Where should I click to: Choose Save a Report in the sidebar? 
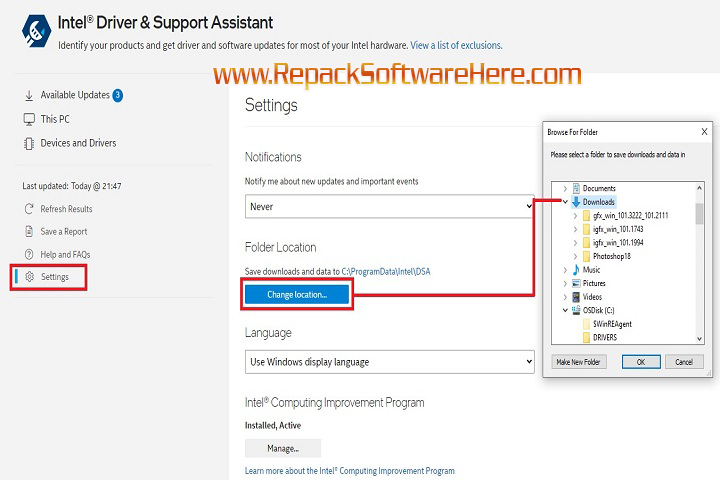pyautogui.click(x=64, y=232)
